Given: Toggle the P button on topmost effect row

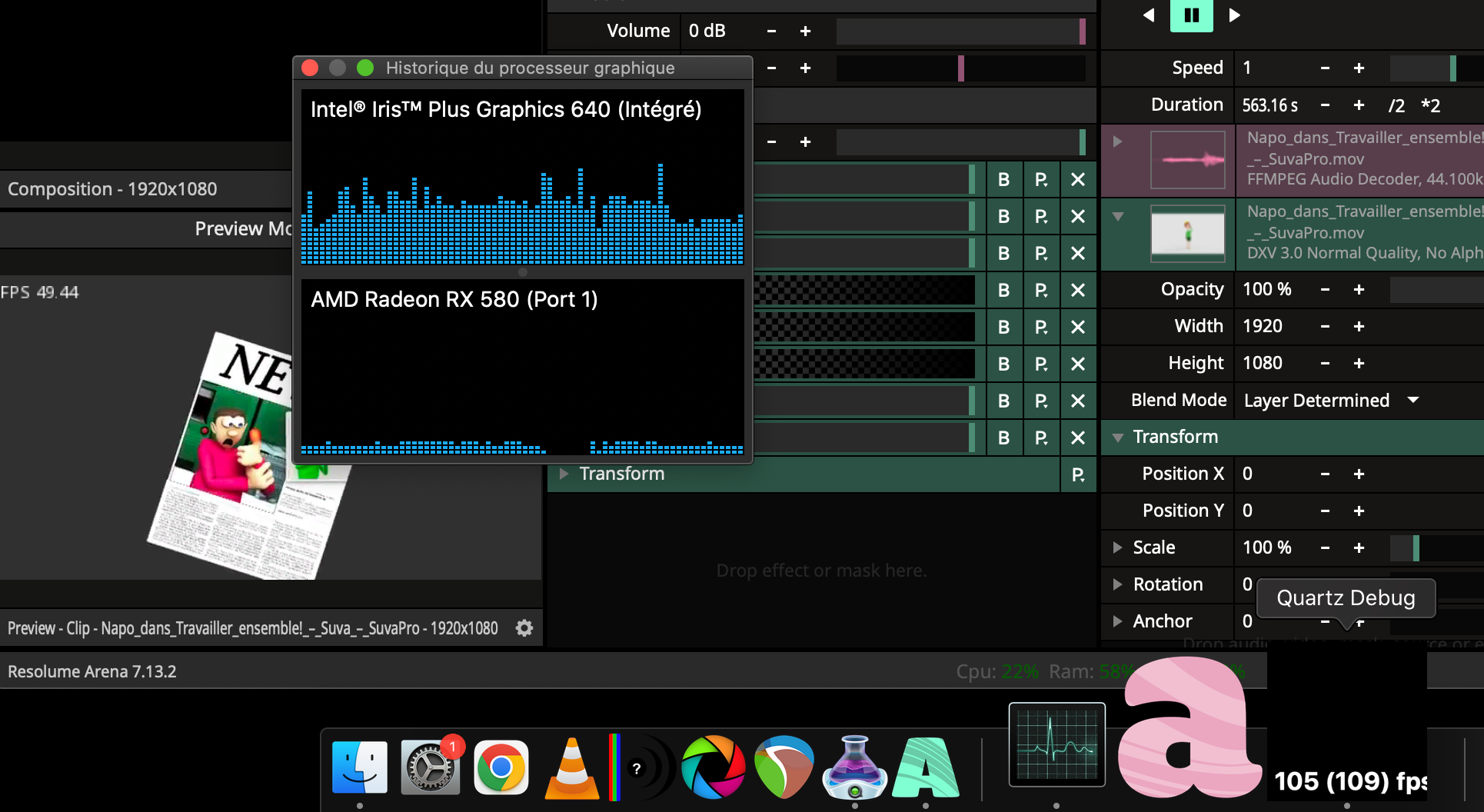Looking at the screenshot, I should point(1041,179).
